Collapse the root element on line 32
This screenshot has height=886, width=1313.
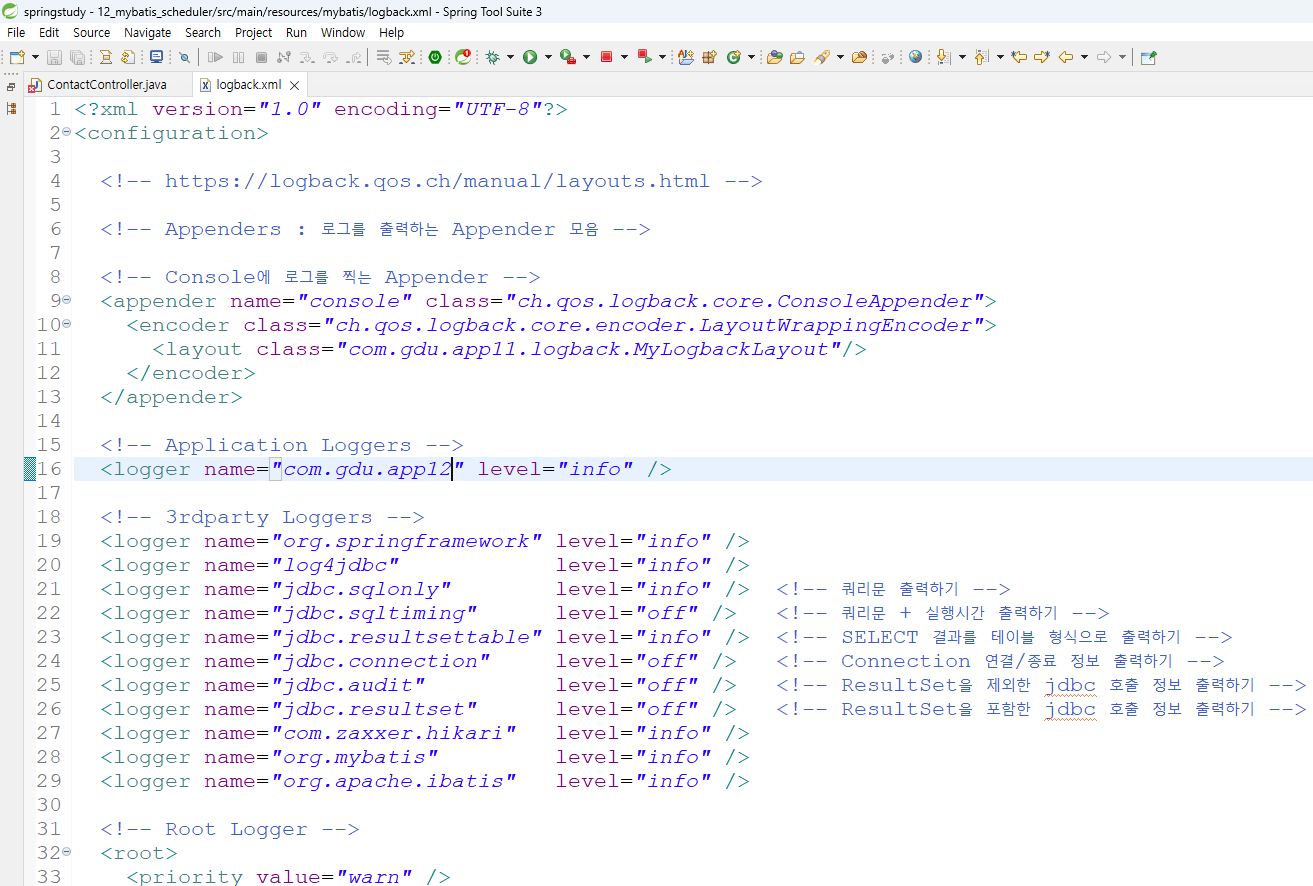[67, 852]
